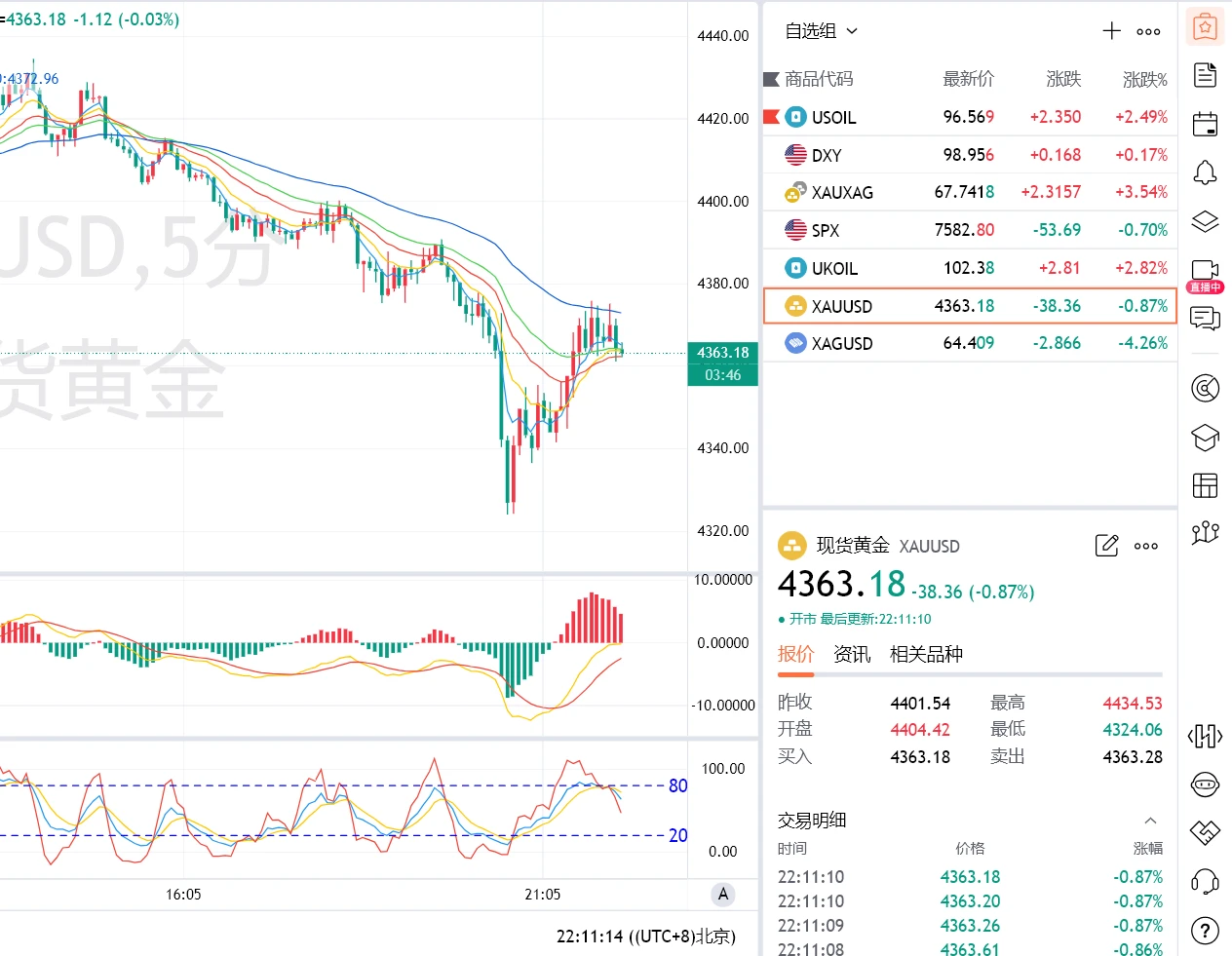Click the trade detail row at 22:11:09
1232x956 pixels.
pyautogui.click(x=970, y=926)
